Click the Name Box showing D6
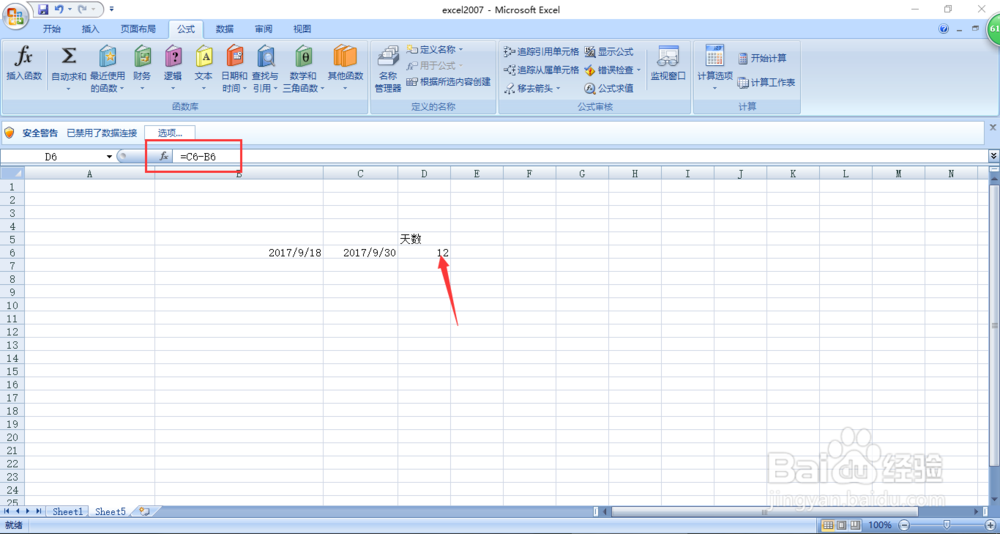Viewport: 1000px width, 534px height. point(52,156)
